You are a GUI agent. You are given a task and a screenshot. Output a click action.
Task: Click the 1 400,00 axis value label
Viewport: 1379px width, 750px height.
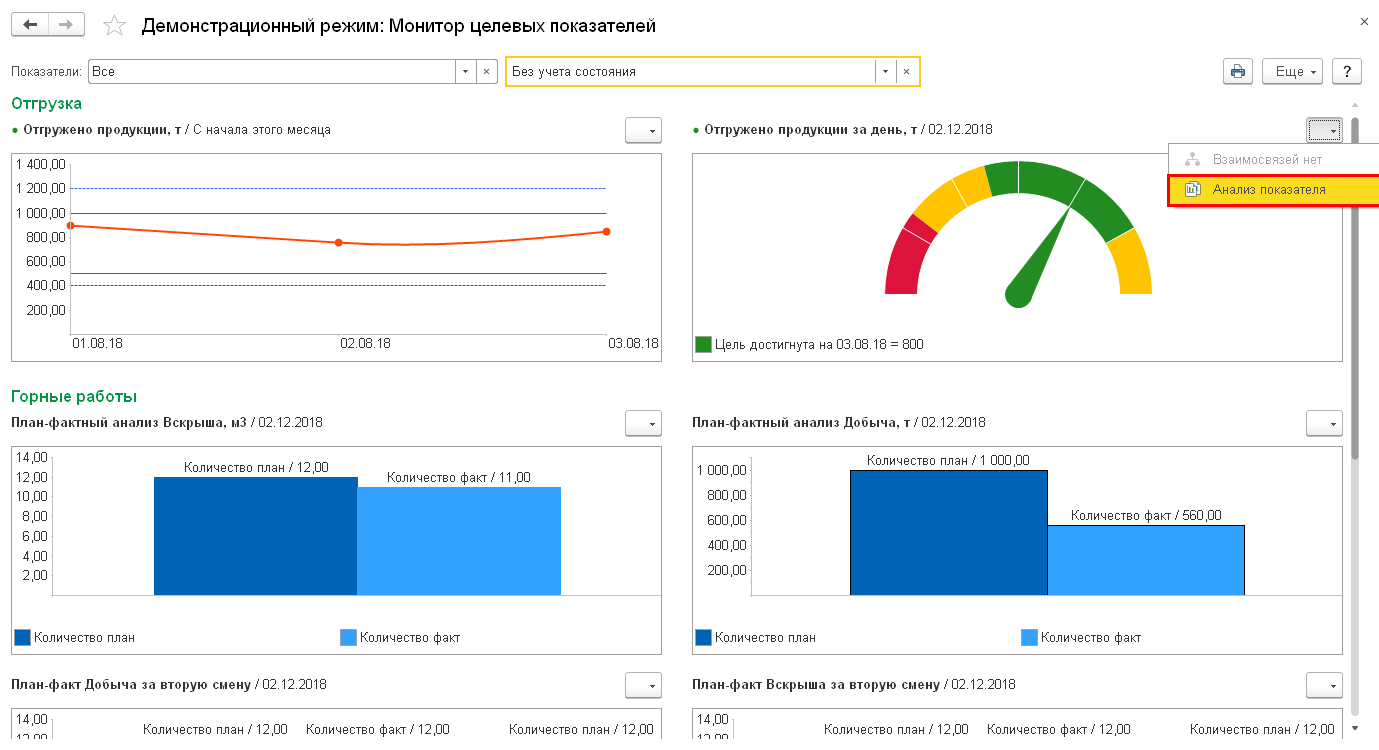41,165
